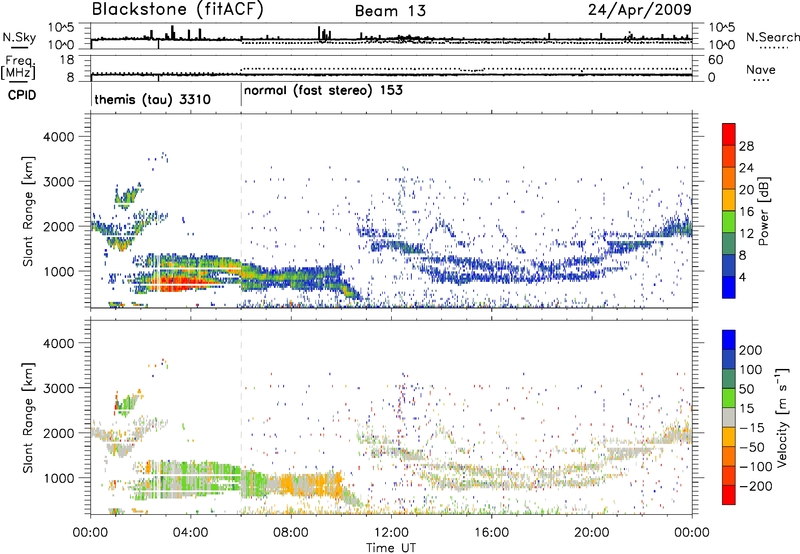This screenshot has height=554, width=800.
Task: Click the velocity panel Slant Range label
Action: (x=28, y=417)
